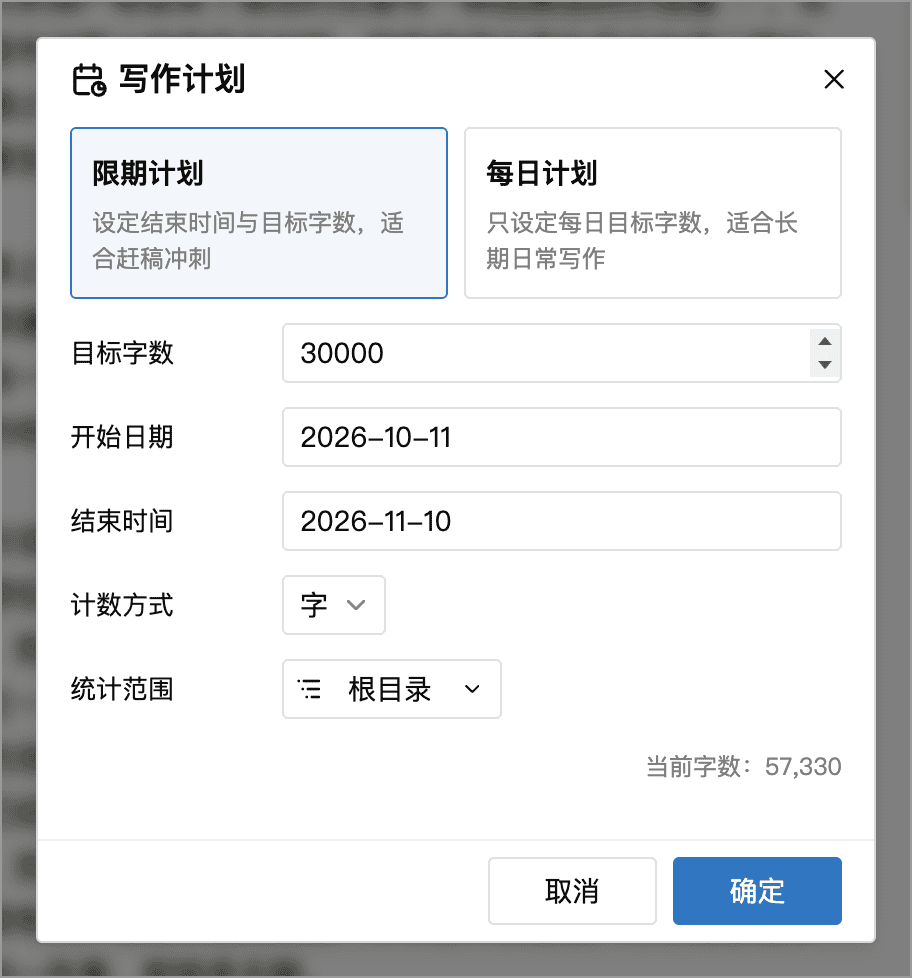Click the 写作计划 calendar clock icon

click(x=89, y=80)
